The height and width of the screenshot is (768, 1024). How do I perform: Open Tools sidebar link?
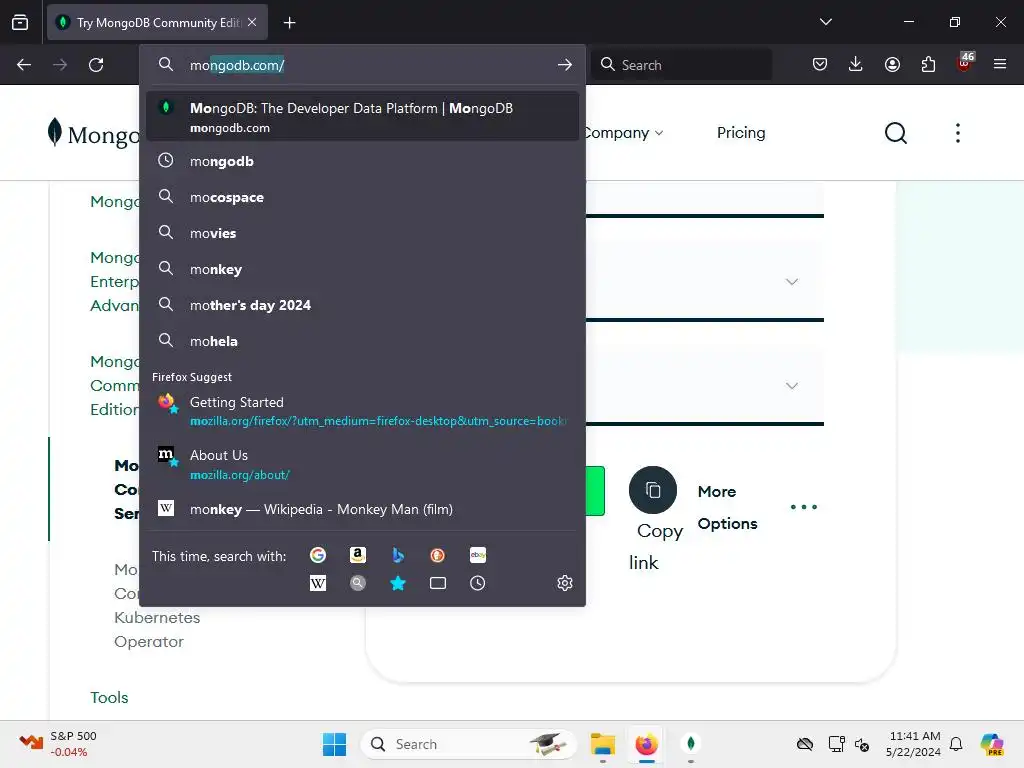tap(109, 697)
